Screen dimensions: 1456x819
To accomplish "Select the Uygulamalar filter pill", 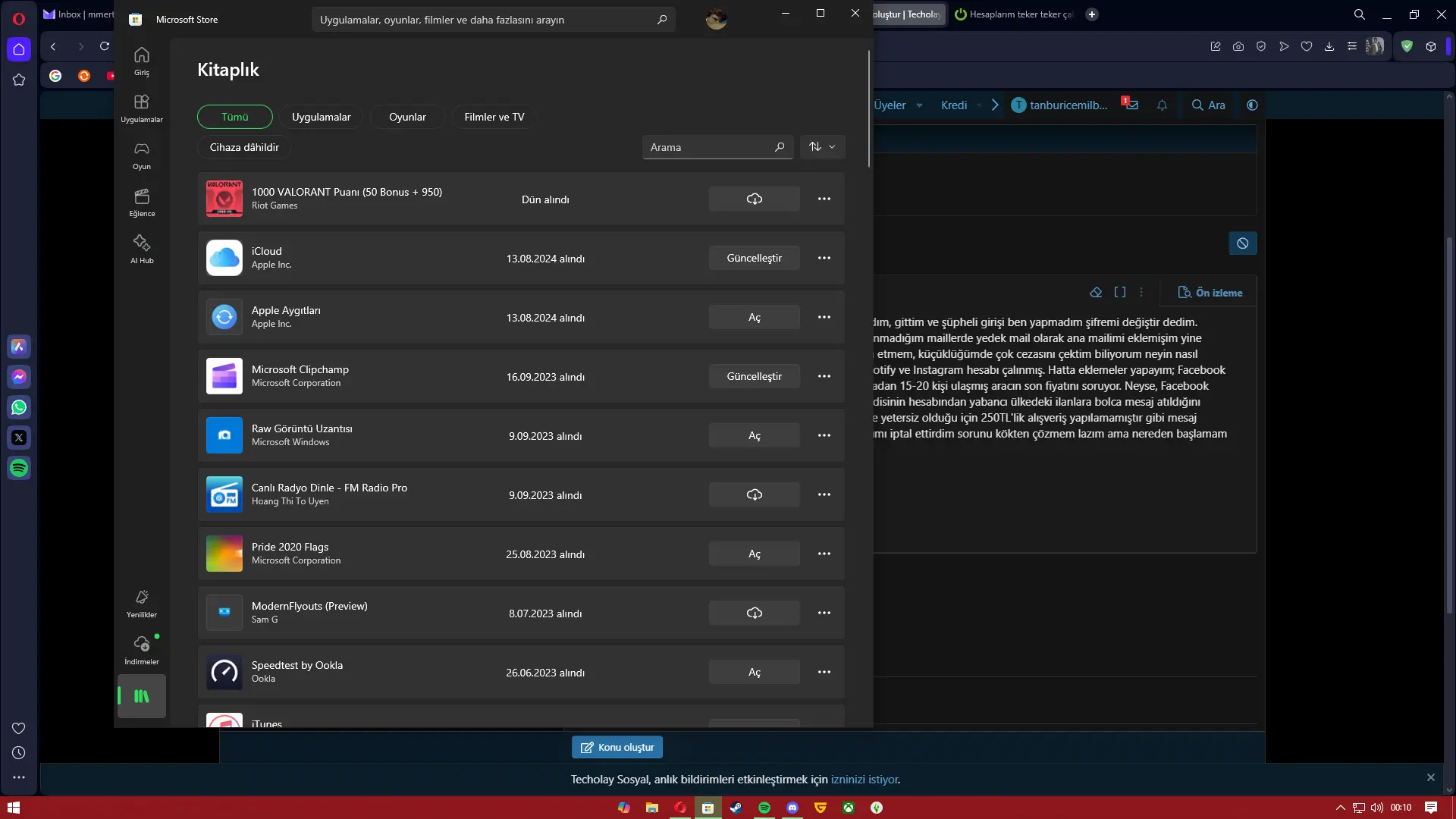I will (x=322, y=117).
